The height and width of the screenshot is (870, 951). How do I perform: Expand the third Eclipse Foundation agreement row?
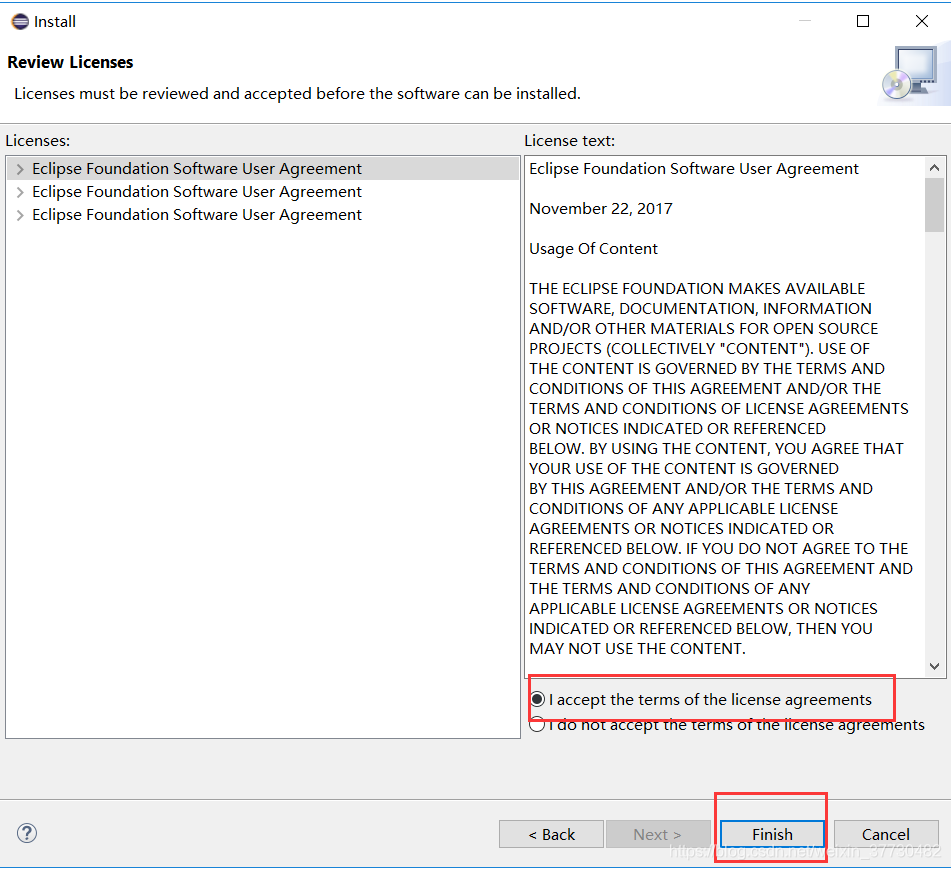tap(20, 215)
